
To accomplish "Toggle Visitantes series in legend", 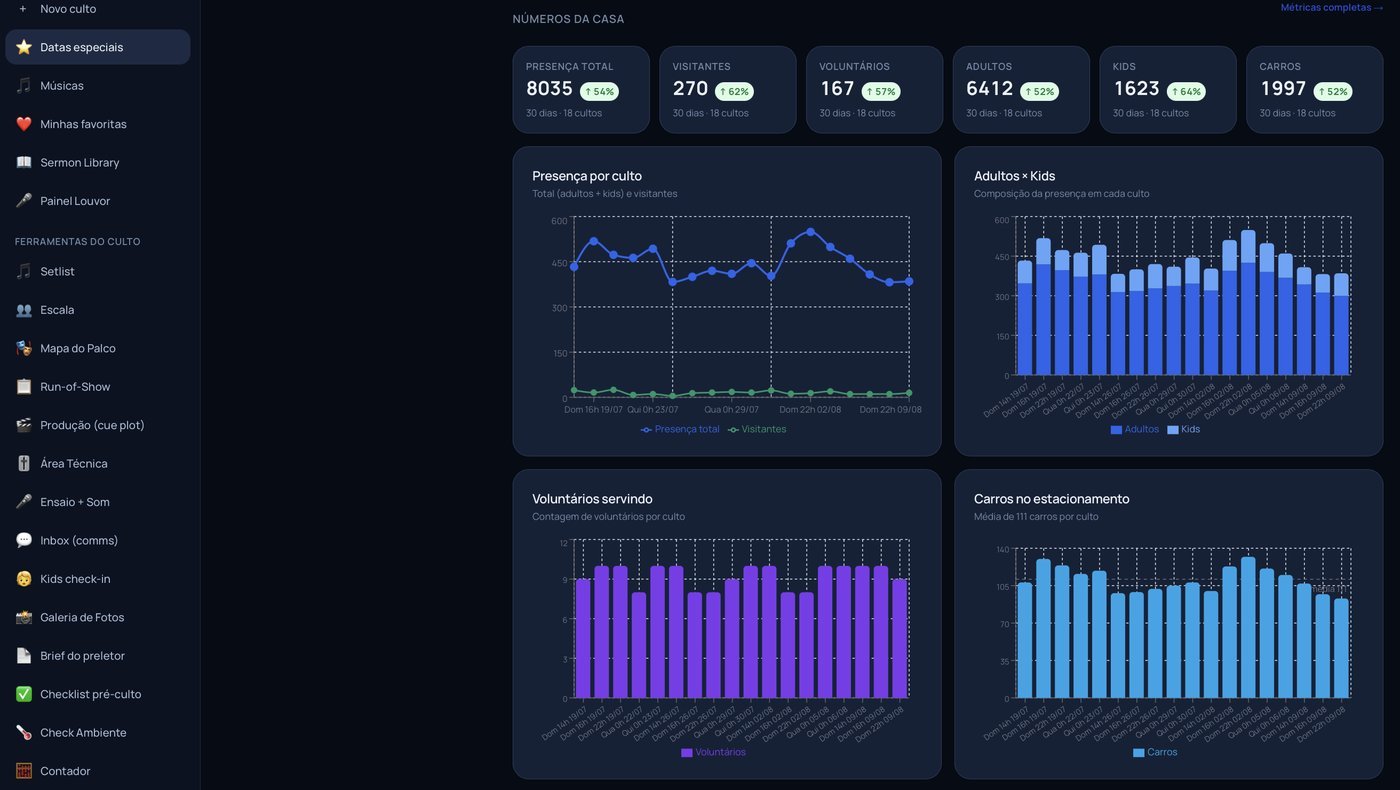I will point(757,429).
